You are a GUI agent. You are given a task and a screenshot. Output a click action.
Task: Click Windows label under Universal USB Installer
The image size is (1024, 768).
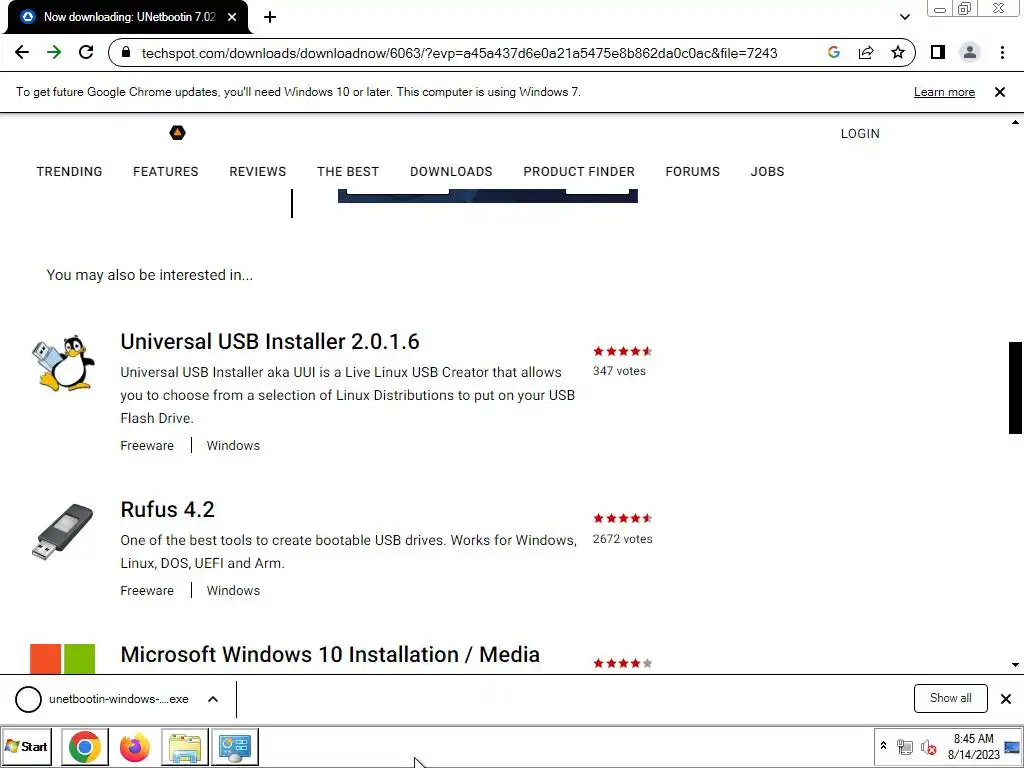pos(233,445)
